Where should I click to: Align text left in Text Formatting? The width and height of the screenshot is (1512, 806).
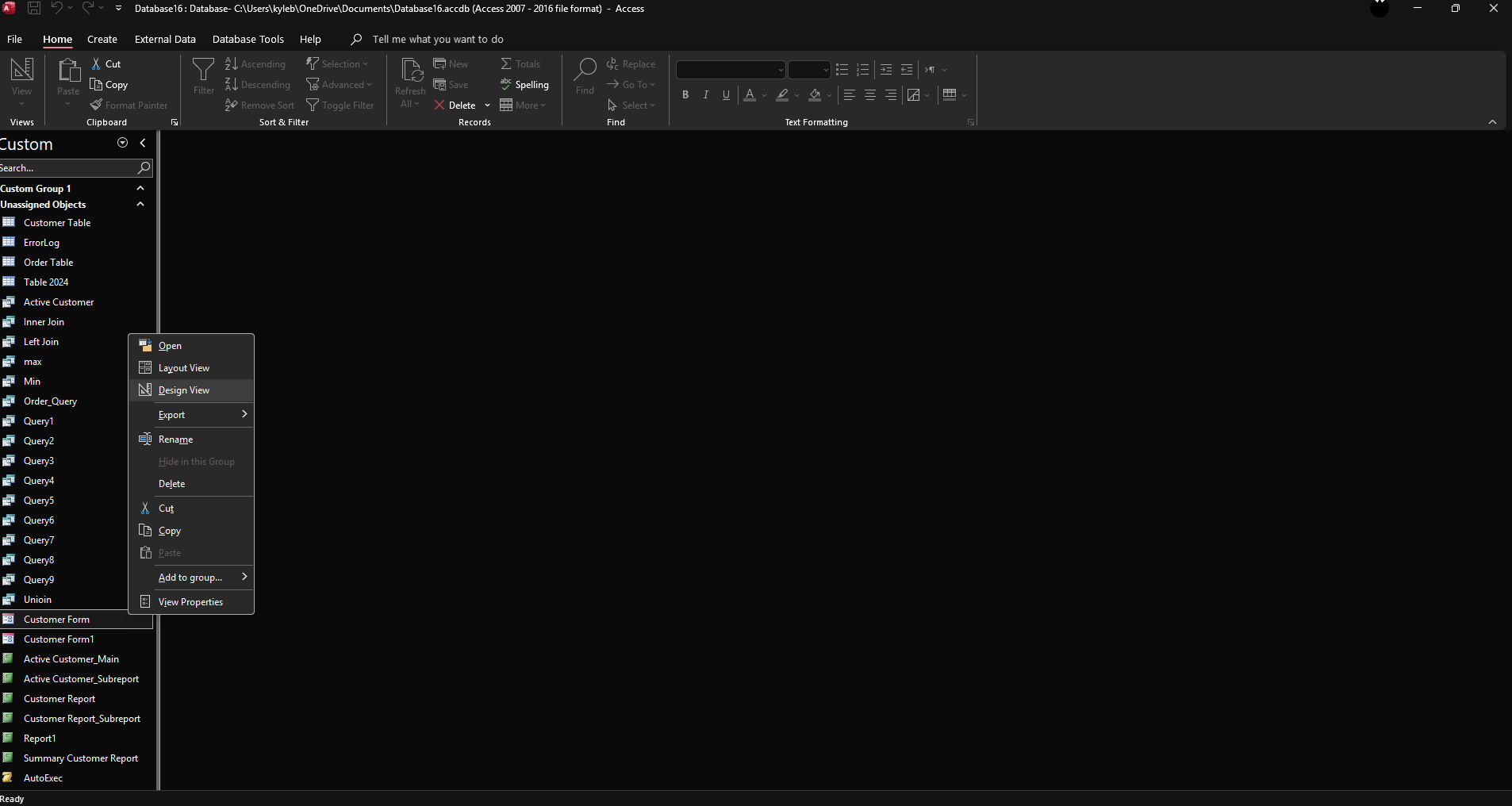[x=850, y=95]
